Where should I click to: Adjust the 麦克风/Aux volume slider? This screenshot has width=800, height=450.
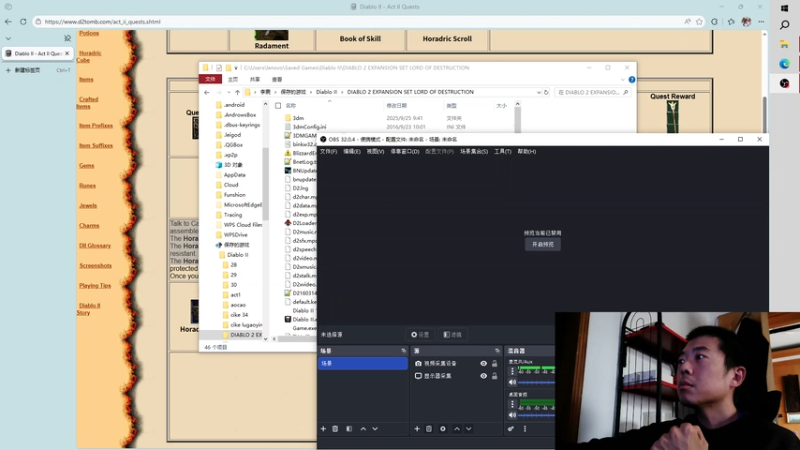[536, 382]
